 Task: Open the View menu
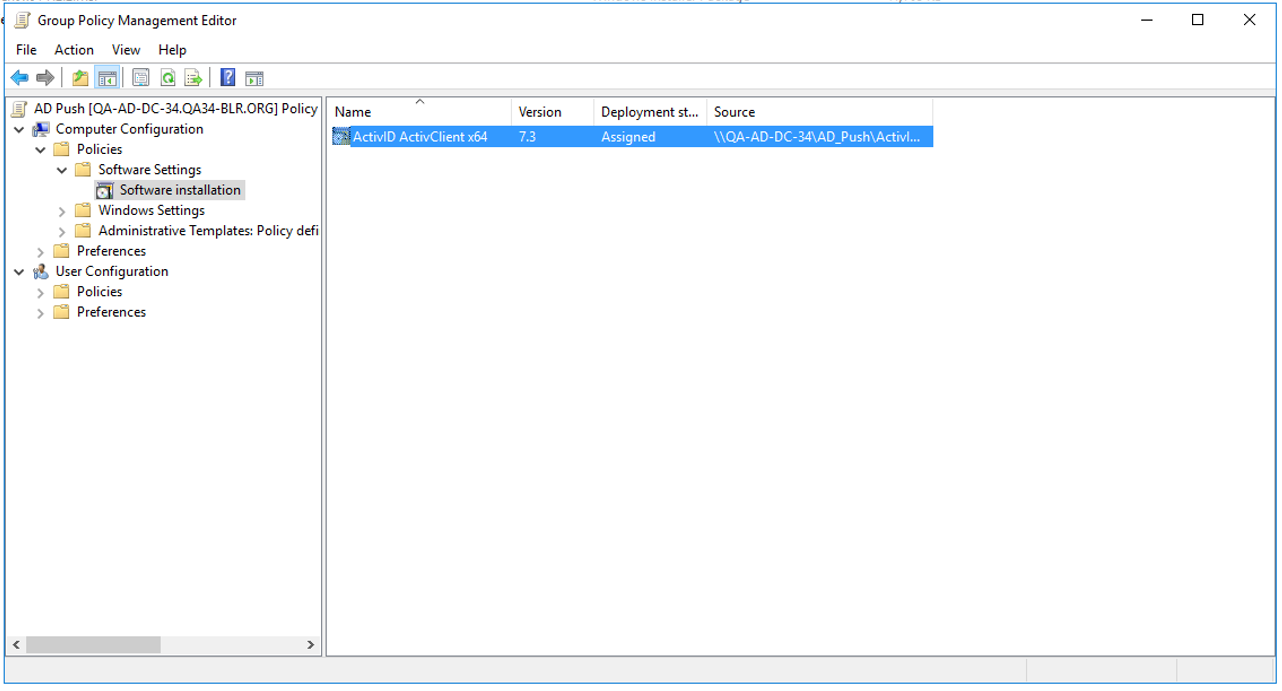pos(125,49)
